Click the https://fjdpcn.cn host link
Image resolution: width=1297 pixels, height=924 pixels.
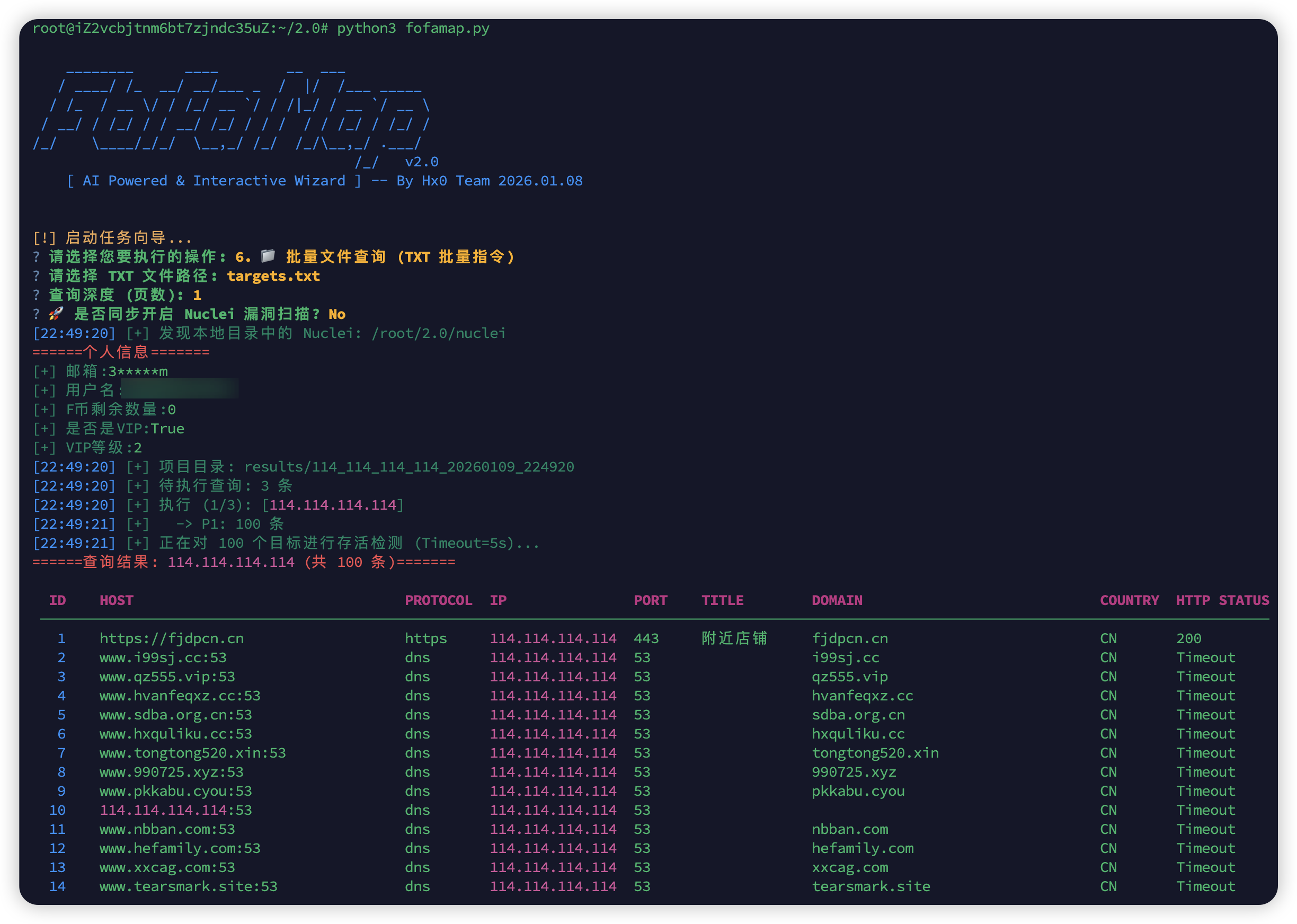point(172,638)
